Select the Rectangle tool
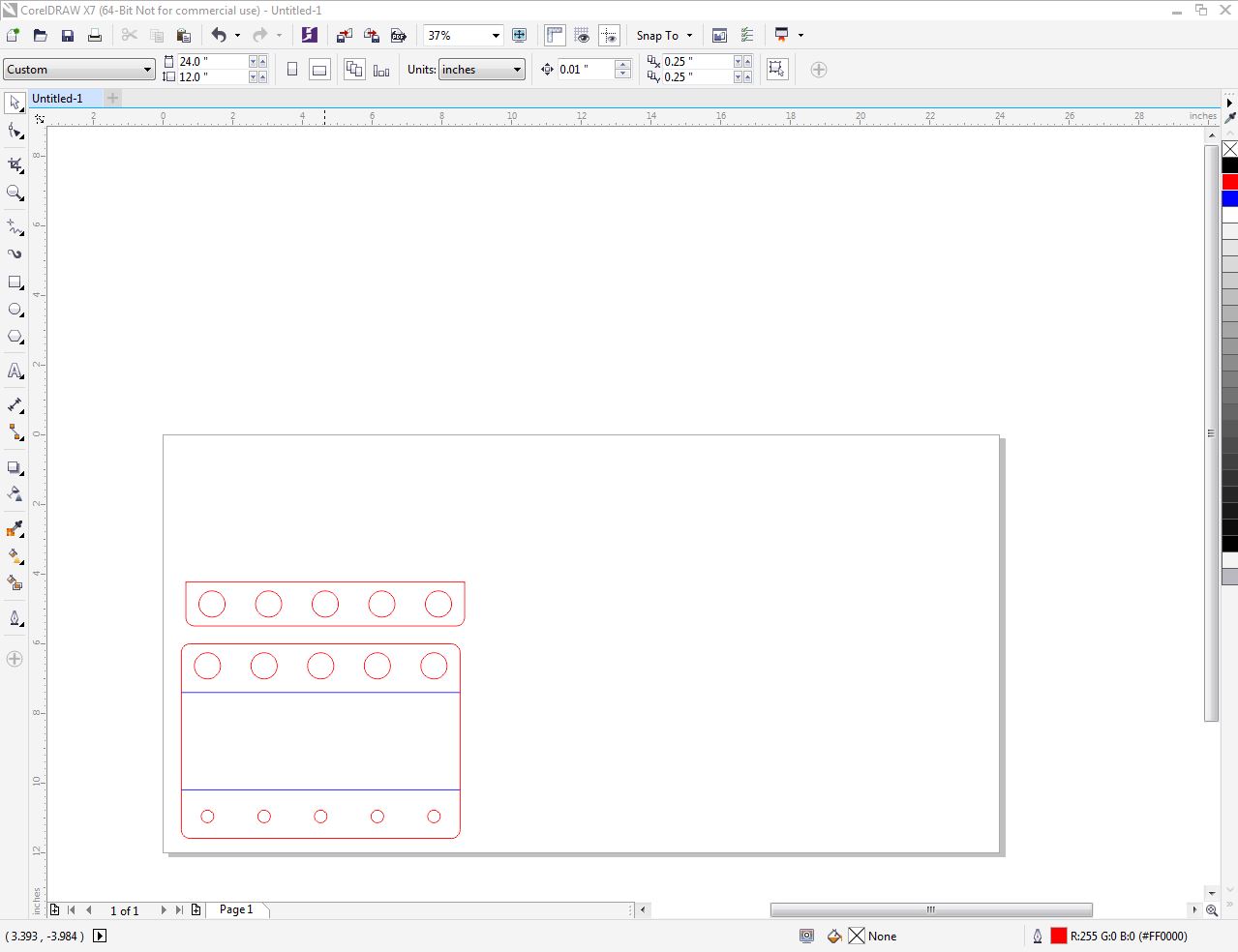1238x952 pixels. (x=15, y=283)
